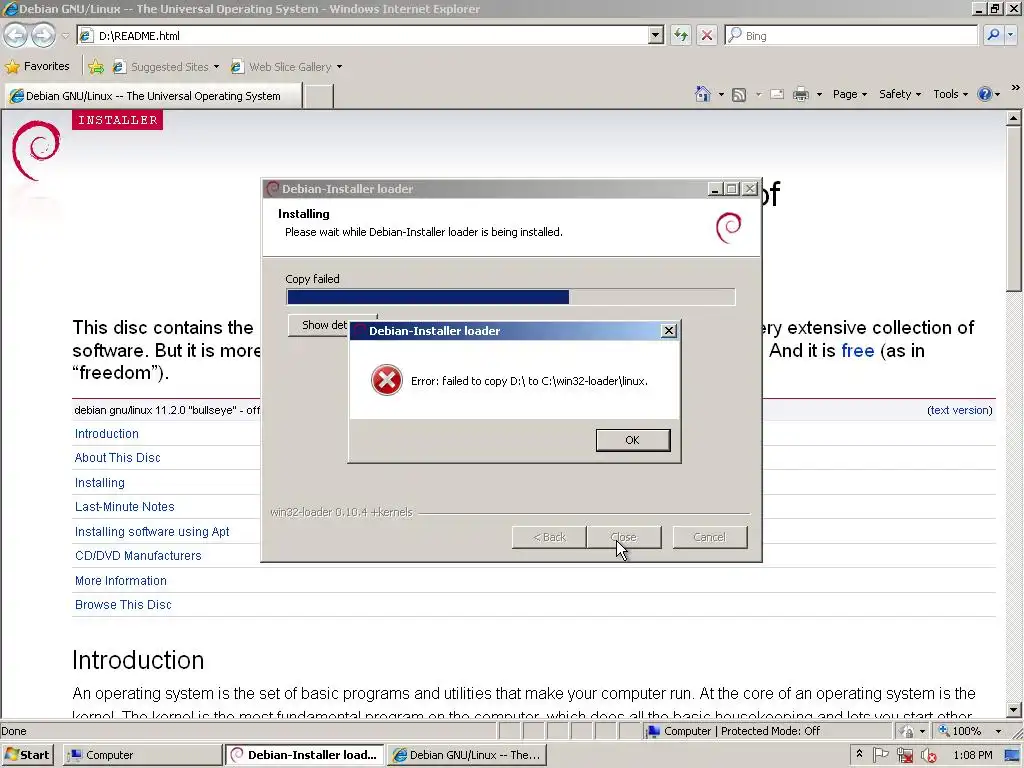This screenshot has width=1024, height=768.
Task: Expand the zoom level dropdown arrow
Action: [998, 731]
